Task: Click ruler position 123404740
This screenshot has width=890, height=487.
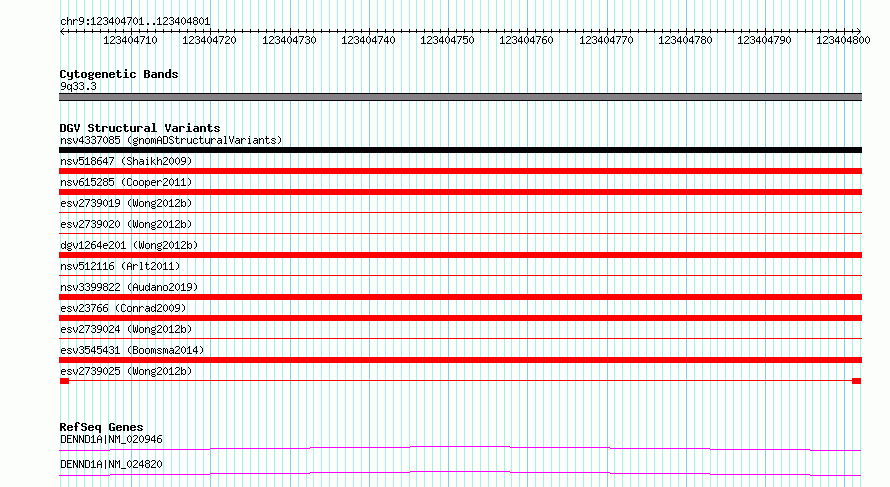Action: coord(368,40)
